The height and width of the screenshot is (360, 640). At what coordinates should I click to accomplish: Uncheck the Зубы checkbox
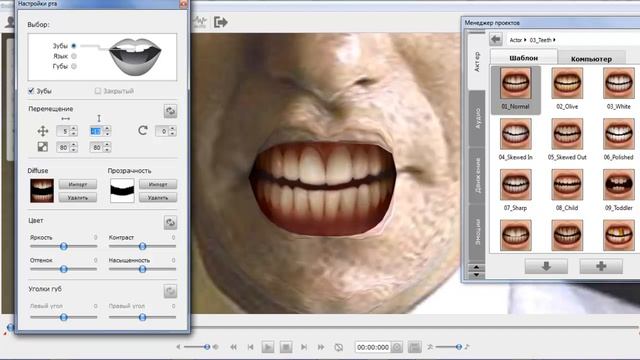[31, 91]
